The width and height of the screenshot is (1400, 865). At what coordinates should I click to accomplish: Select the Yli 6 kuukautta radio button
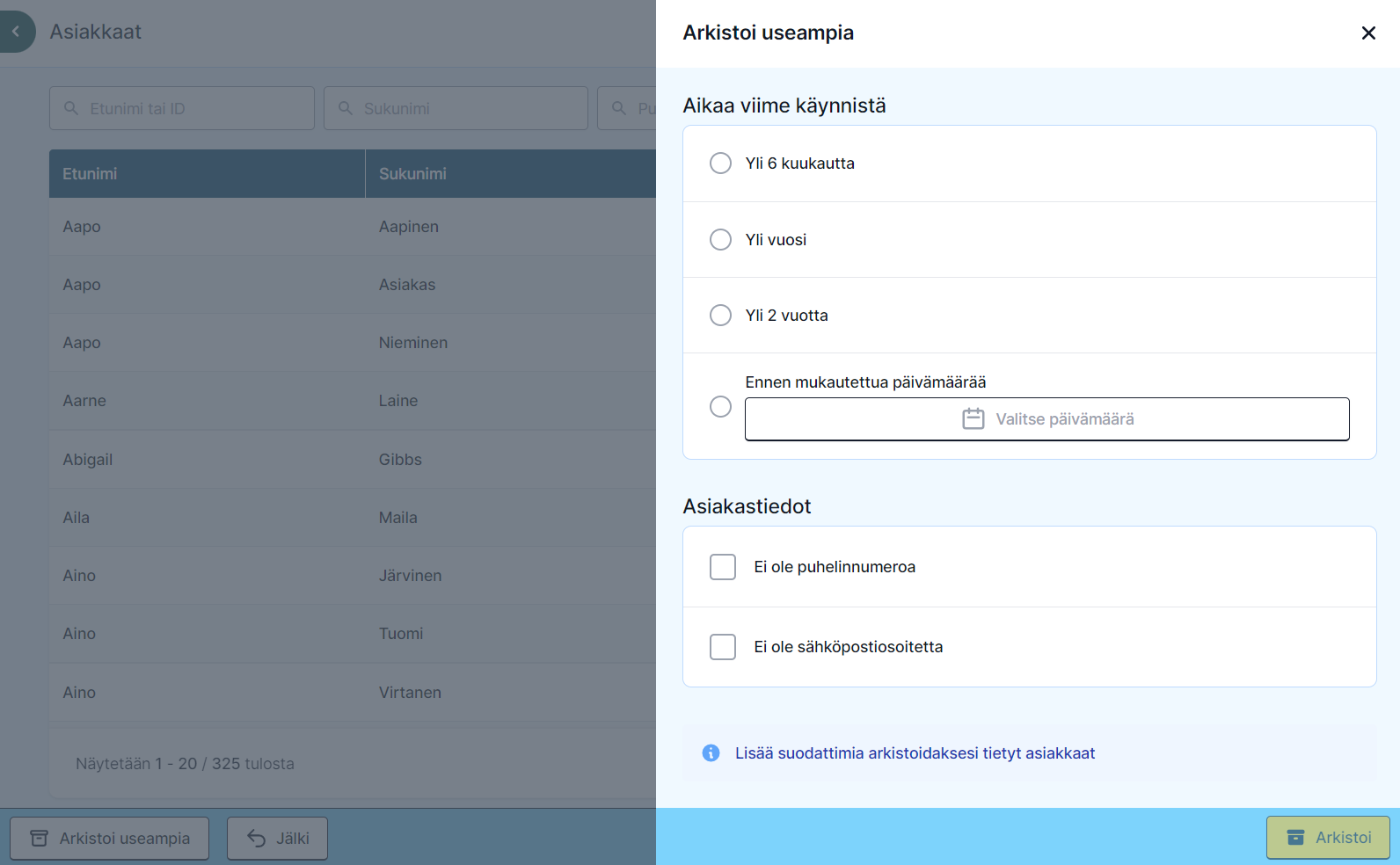720,164
